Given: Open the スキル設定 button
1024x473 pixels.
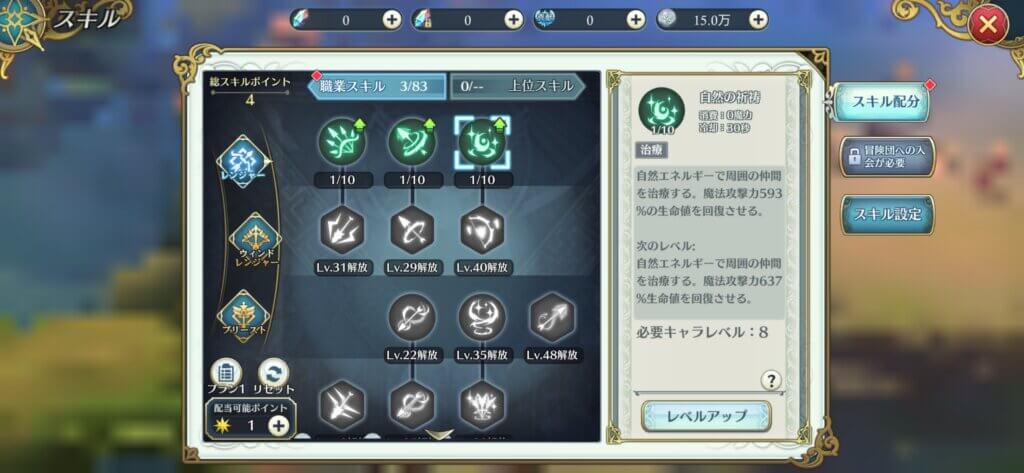Looking at the screenshot, I should coord(888,214).
